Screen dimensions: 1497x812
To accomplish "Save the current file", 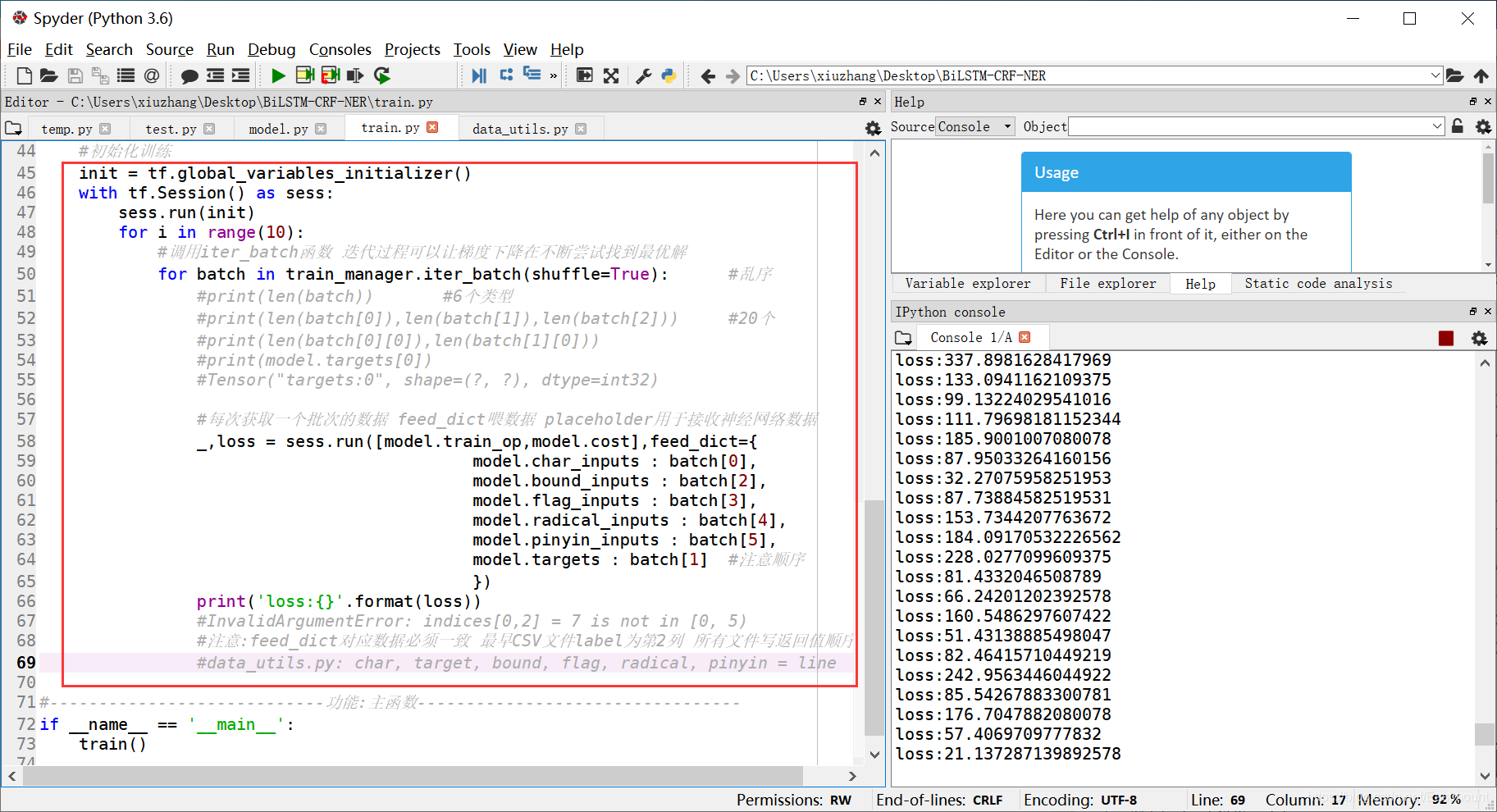I will point(75,75).
